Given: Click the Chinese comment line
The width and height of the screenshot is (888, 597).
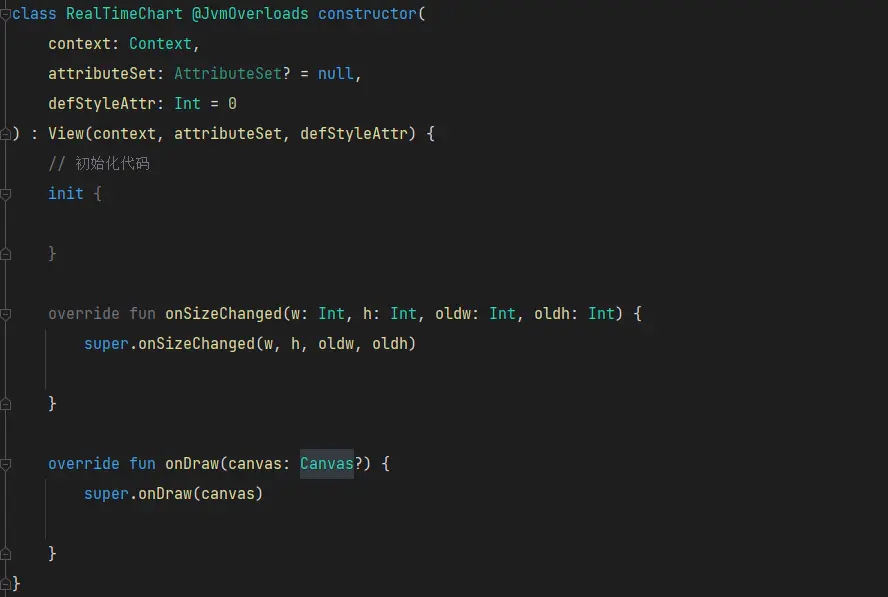Looking at the screenshot, I should 99,164.
